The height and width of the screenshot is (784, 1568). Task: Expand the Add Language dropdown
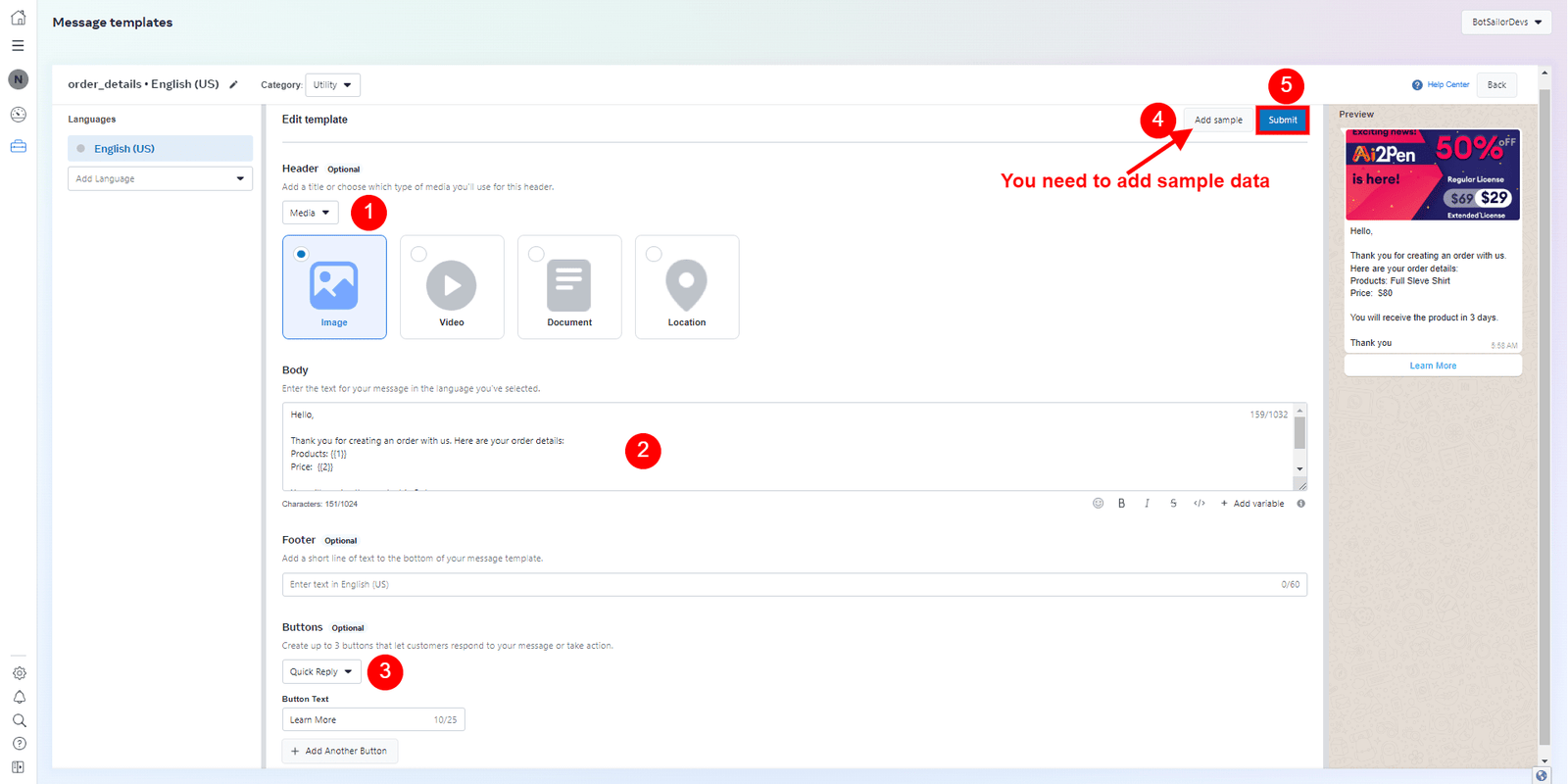tap(160, 178)
